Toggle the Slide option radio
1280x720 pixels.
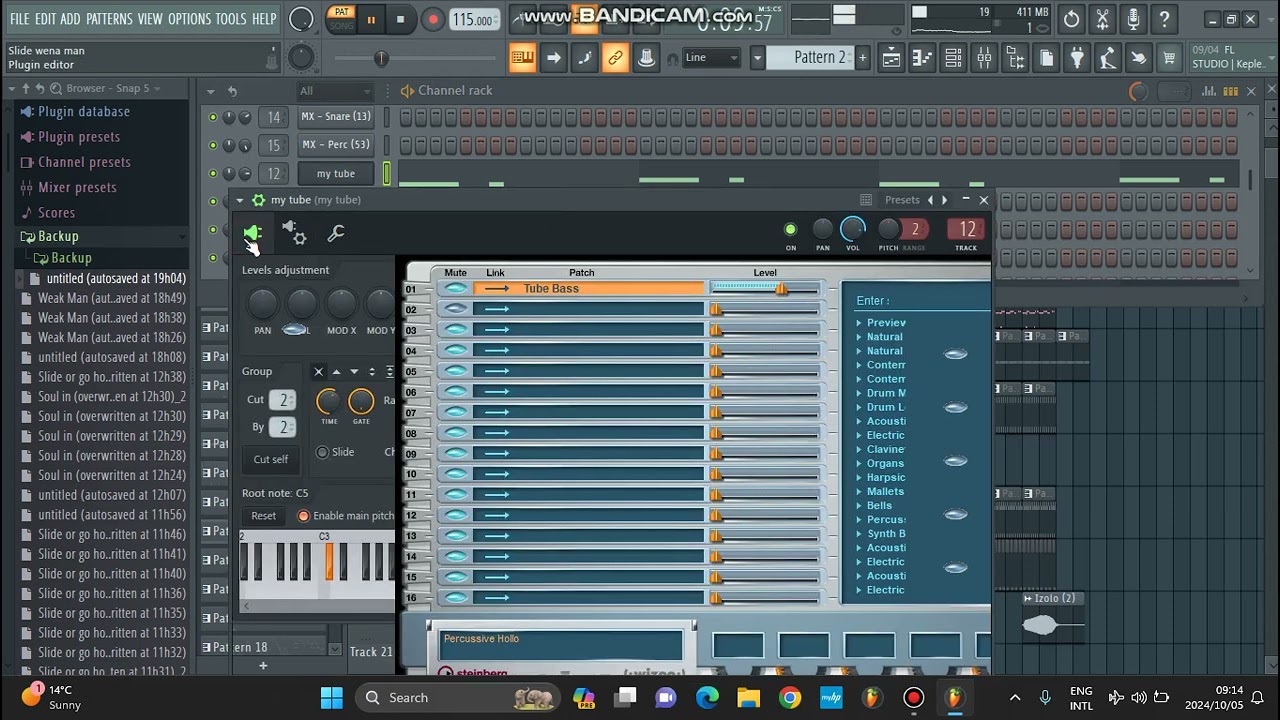click(322, 453)
